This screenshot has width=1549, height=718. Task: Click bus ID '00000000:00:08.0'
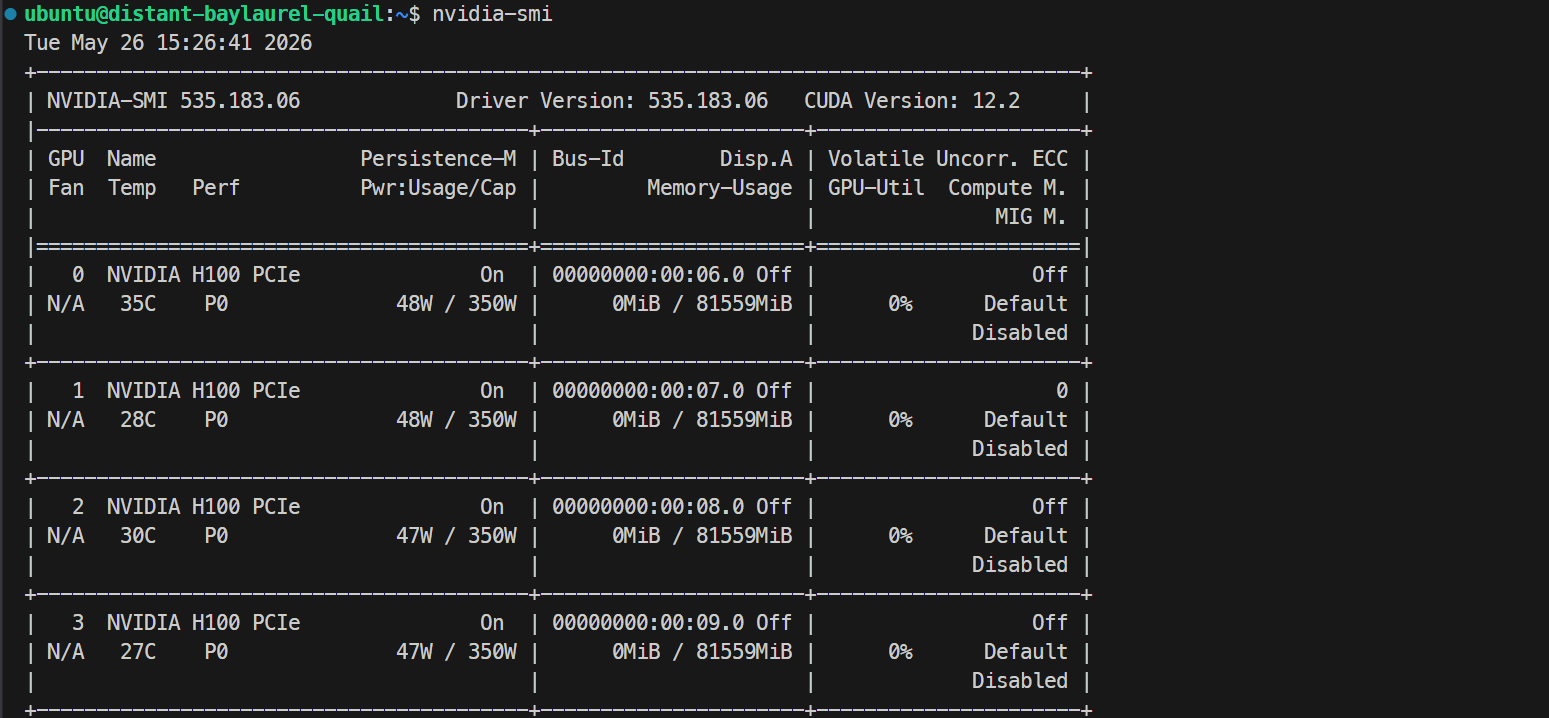pyautogui.click(x=648, y=507)
